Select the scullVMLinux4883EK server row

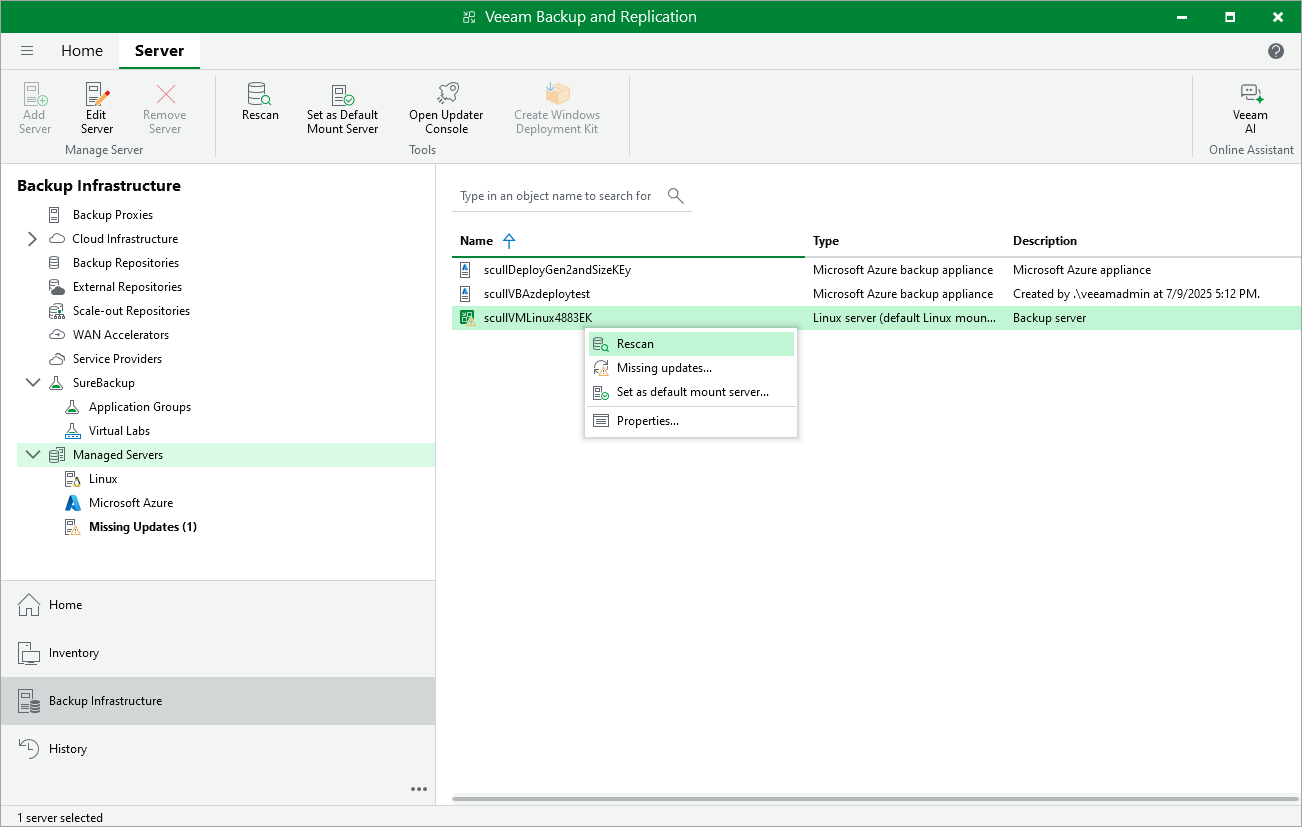coord(876,318)
